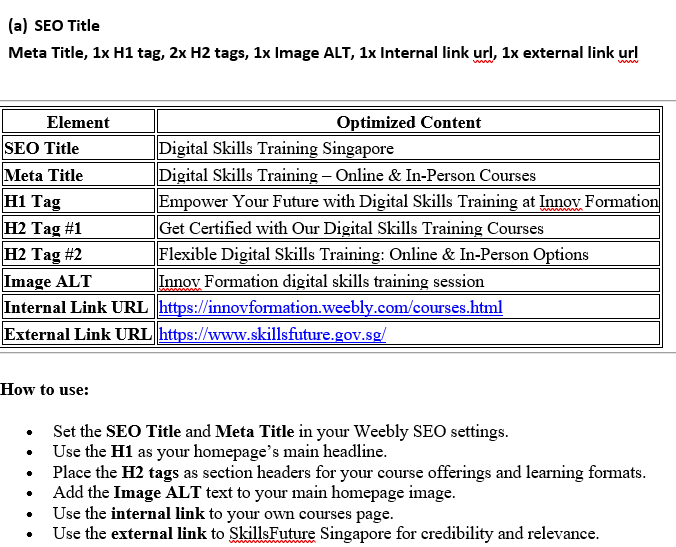Click the "Flexible Digital Skills Training" content cell
The width and height of the screenshot is (676, 547).
(374, 254)
